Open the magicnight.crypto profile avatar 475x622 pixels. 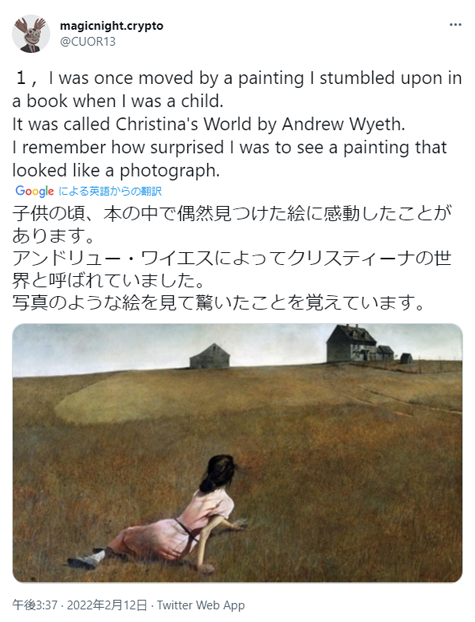click(31, 34)
